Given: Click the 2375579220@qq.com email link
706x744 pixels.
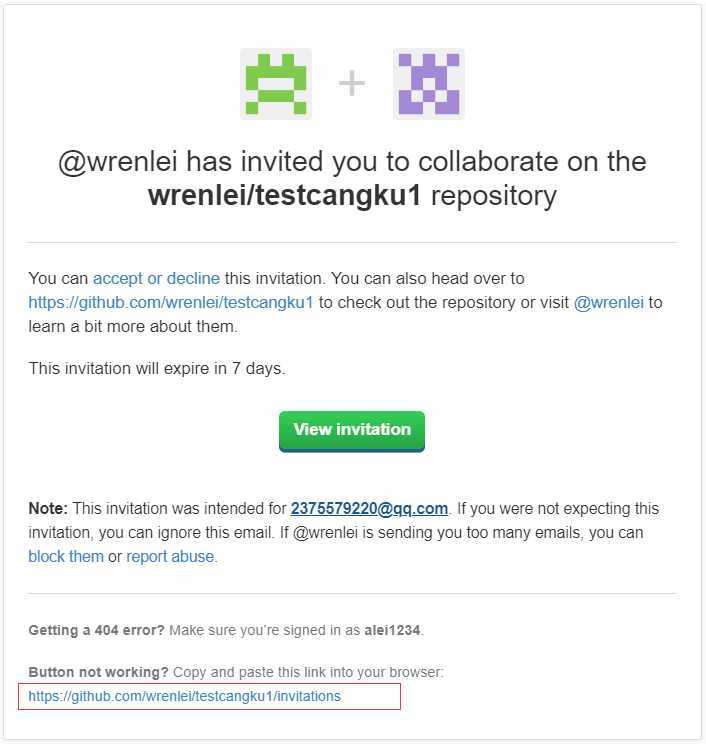Looking at the screenshot, I should [369, 508].
